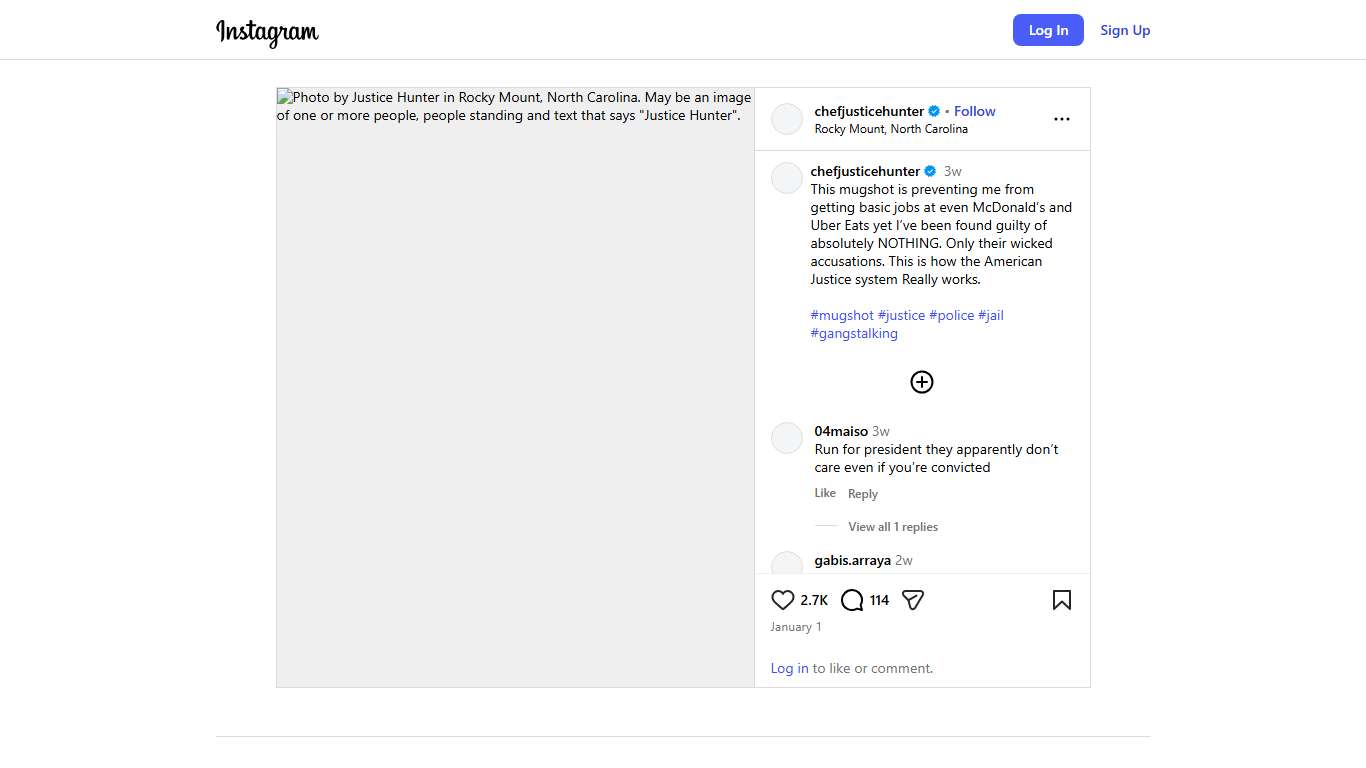Open comments via speech bubble icon
Image resolution: width=1366 pixels, height=768 pixels.
(852, 600)
